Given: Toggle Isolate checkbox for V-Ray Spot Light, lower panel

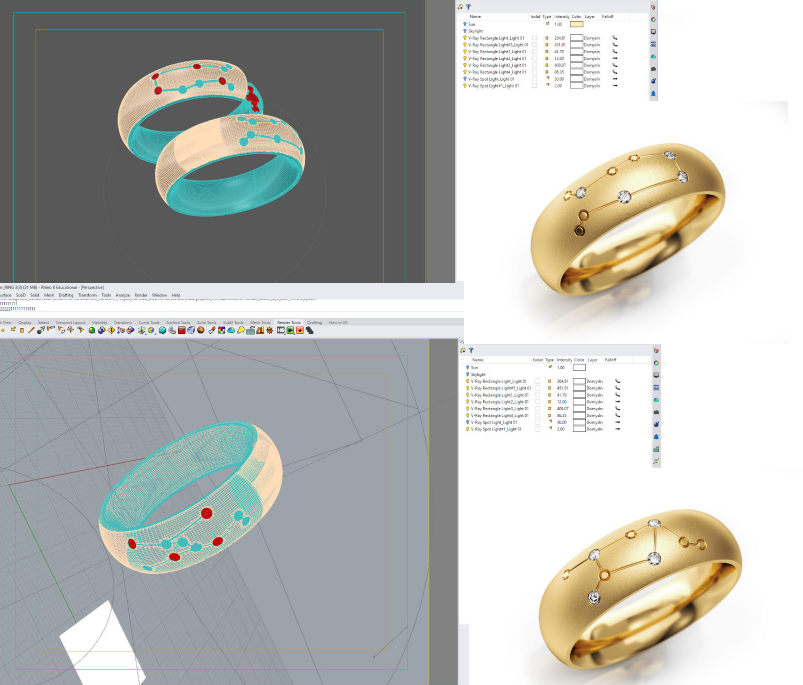Looking at the screenshot, I should 537,422.
